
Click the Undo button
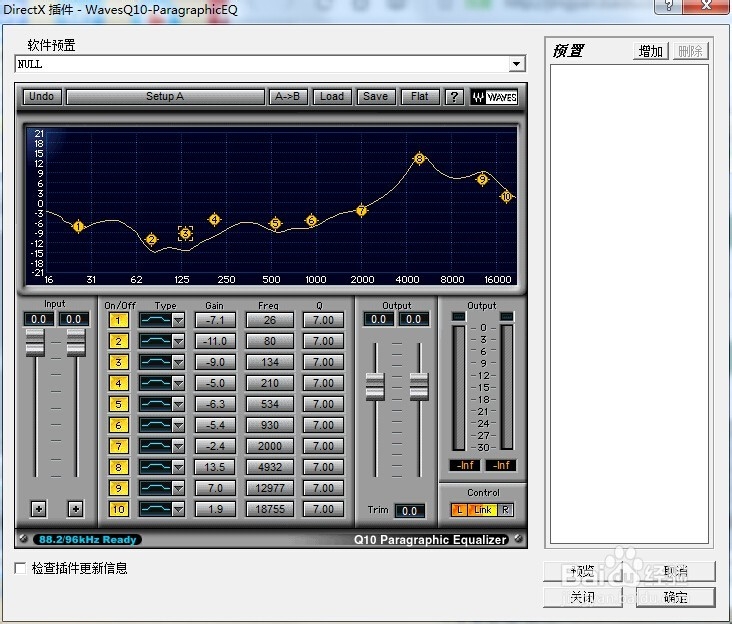[42, 97]
